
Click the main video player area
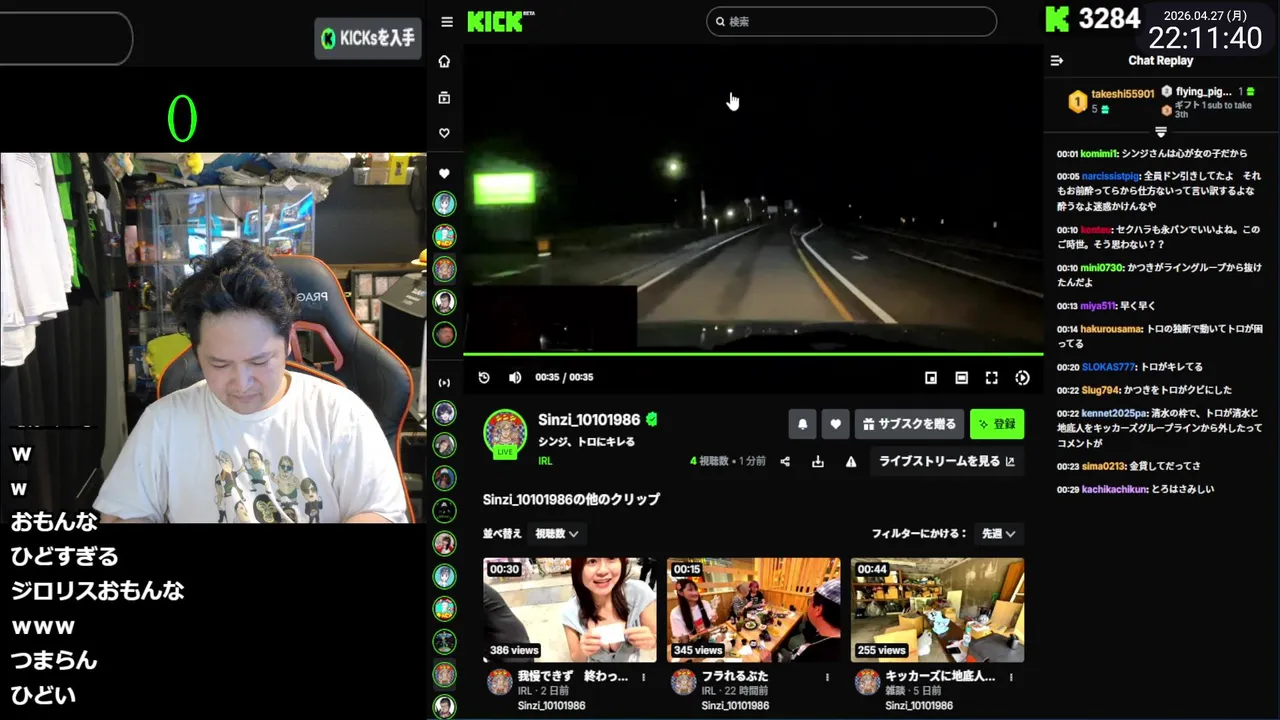pyautogui.click(x=753, y=198)
